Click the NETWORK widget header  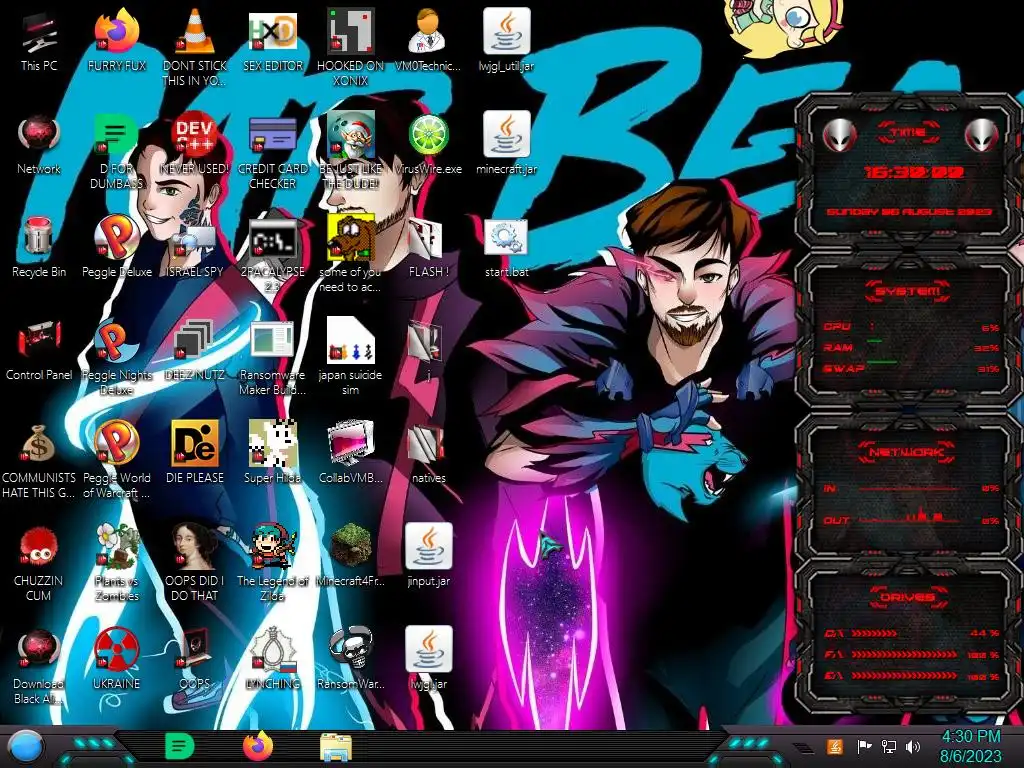pos(907,452)
